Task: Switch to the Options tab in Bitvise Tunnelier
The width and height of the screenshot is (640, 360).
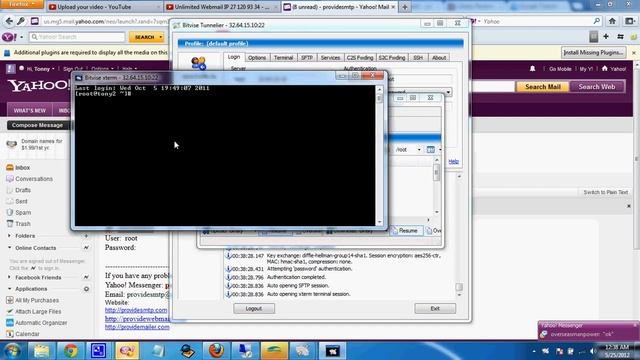Action: (x=257, y=58)
